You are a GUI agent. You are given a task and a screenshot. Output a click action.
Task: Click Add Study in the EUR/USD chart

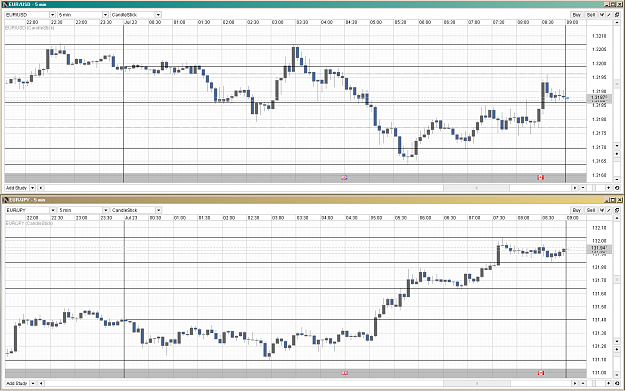16,188
